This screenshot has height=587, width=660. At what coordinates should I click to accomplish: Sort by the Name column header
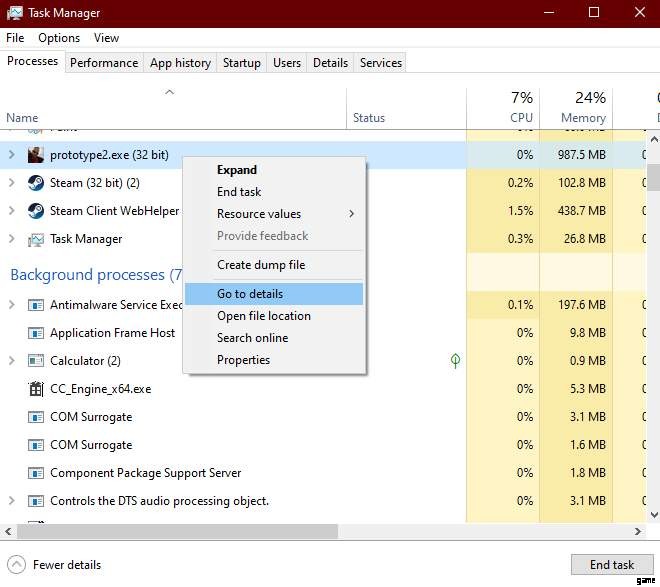point(173,108)
